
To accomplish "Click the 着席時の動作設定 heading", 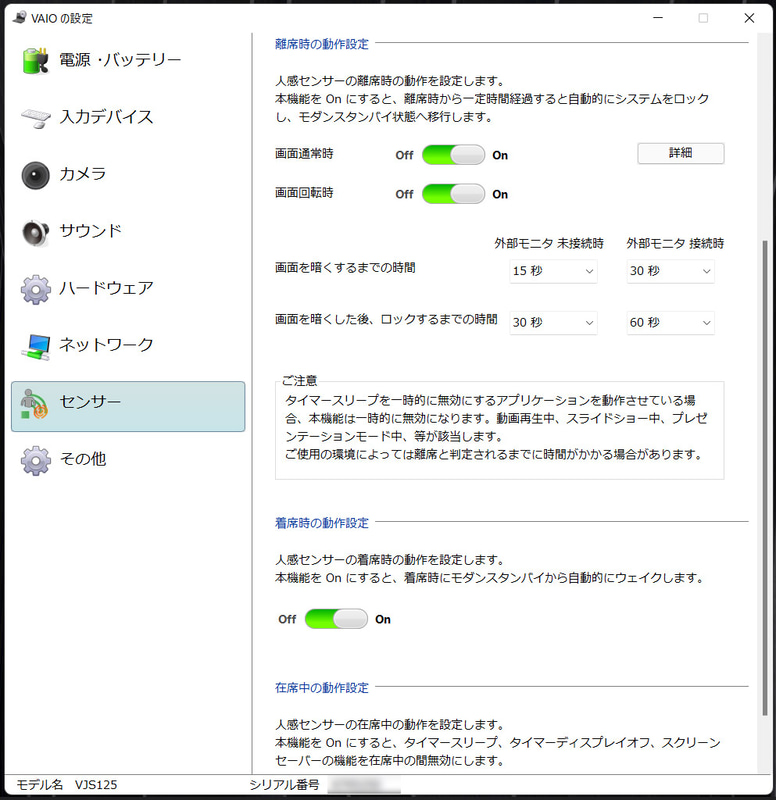I will pos(321,523).
